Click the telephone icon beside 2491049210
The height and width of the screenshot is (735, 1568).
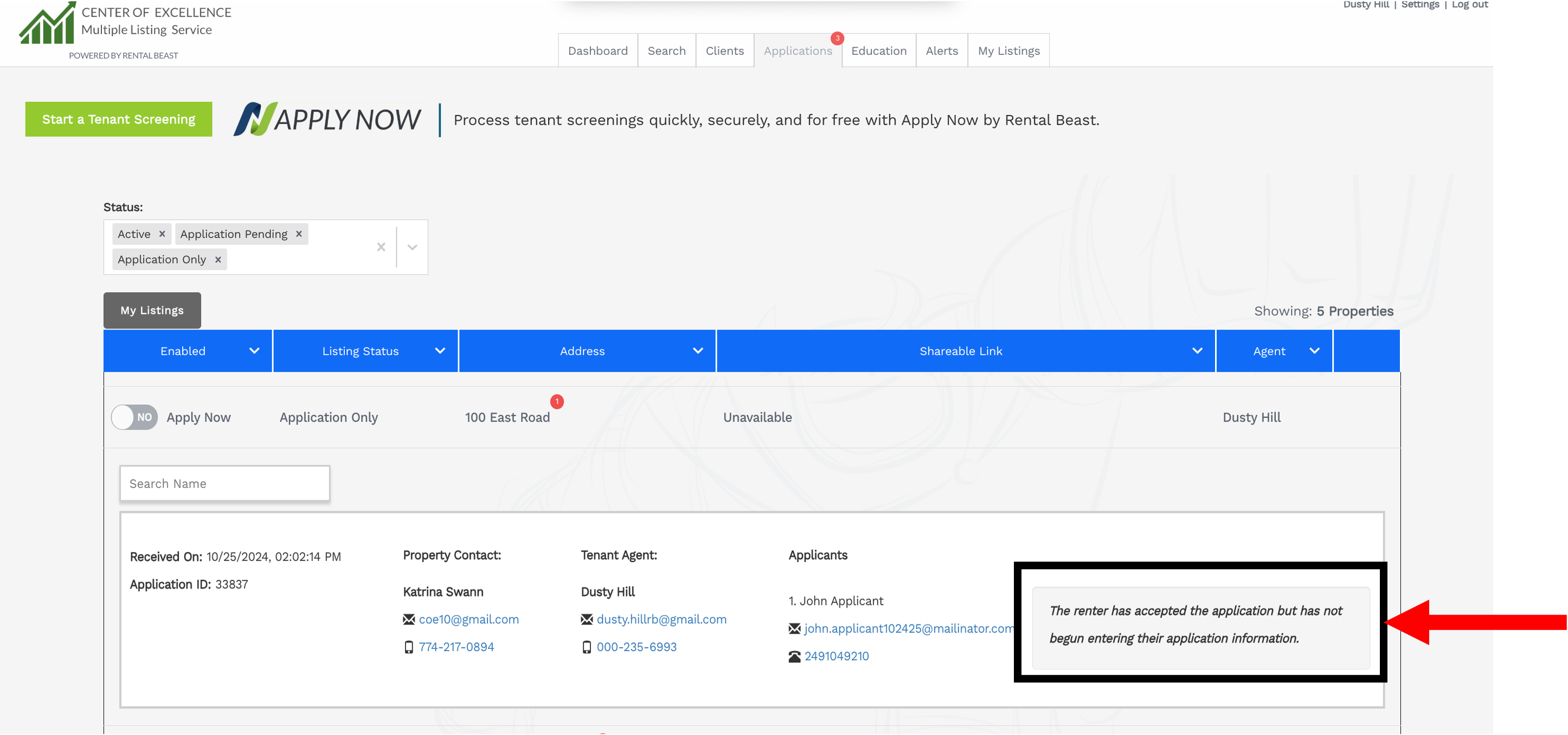(794, 656)
